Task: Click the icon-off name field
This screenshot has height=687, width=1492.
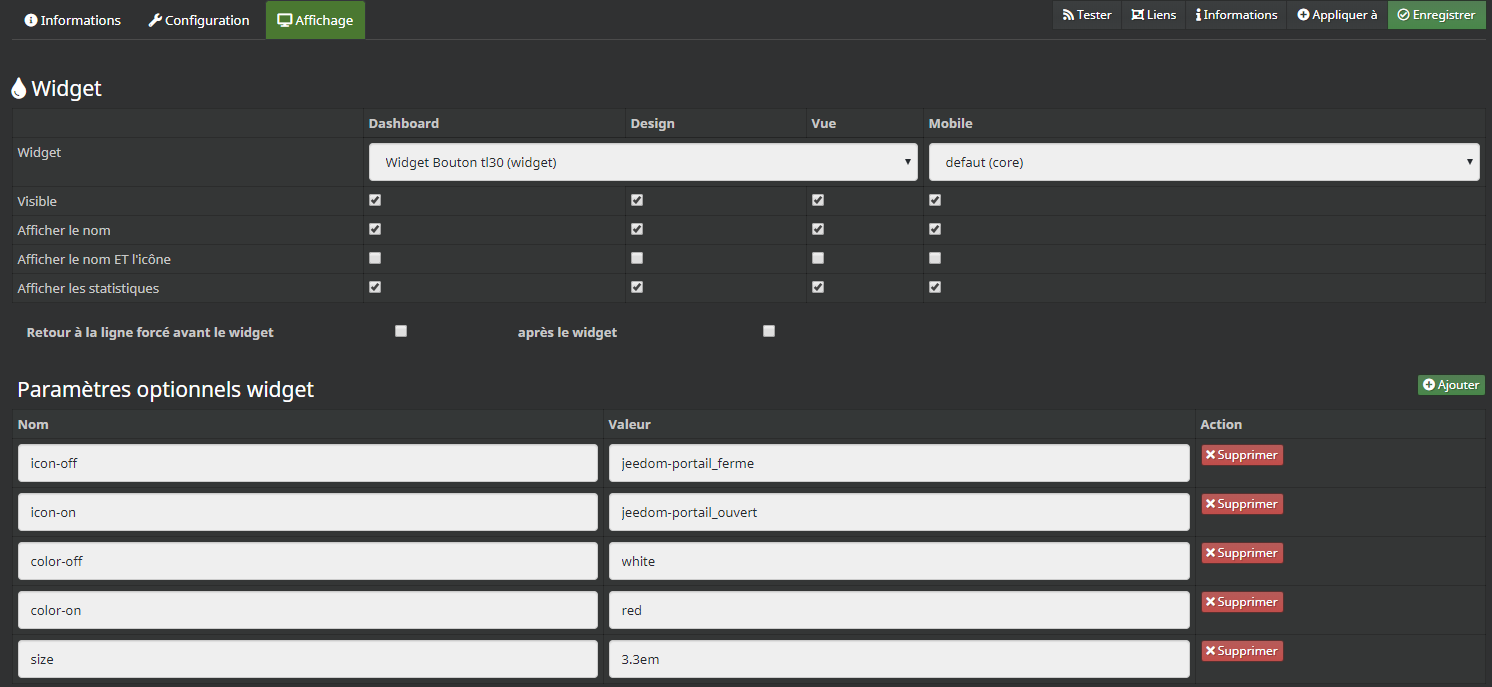Action: (x=308, y=463)
